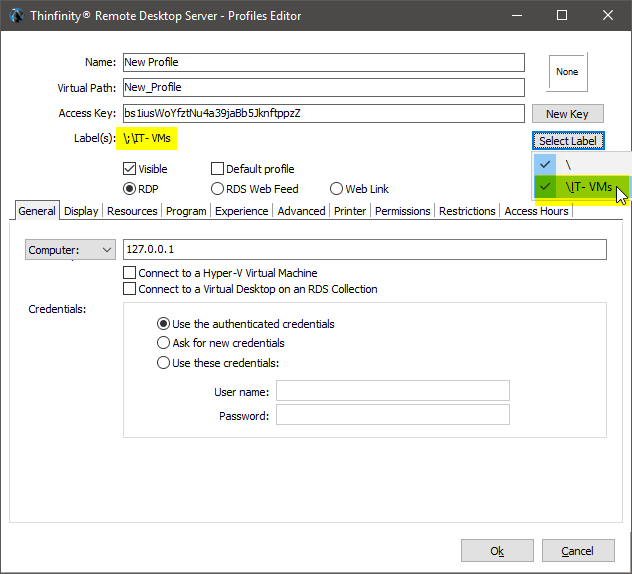Click into the Name field
The width and height of the screenshot is (632, 574).
(324, 62)
